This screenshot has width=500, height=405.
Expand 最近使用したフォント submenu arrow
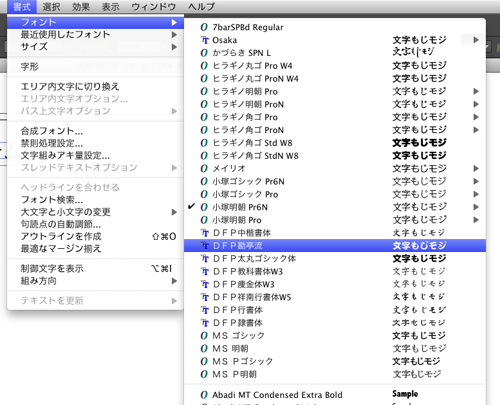(174, 35)
